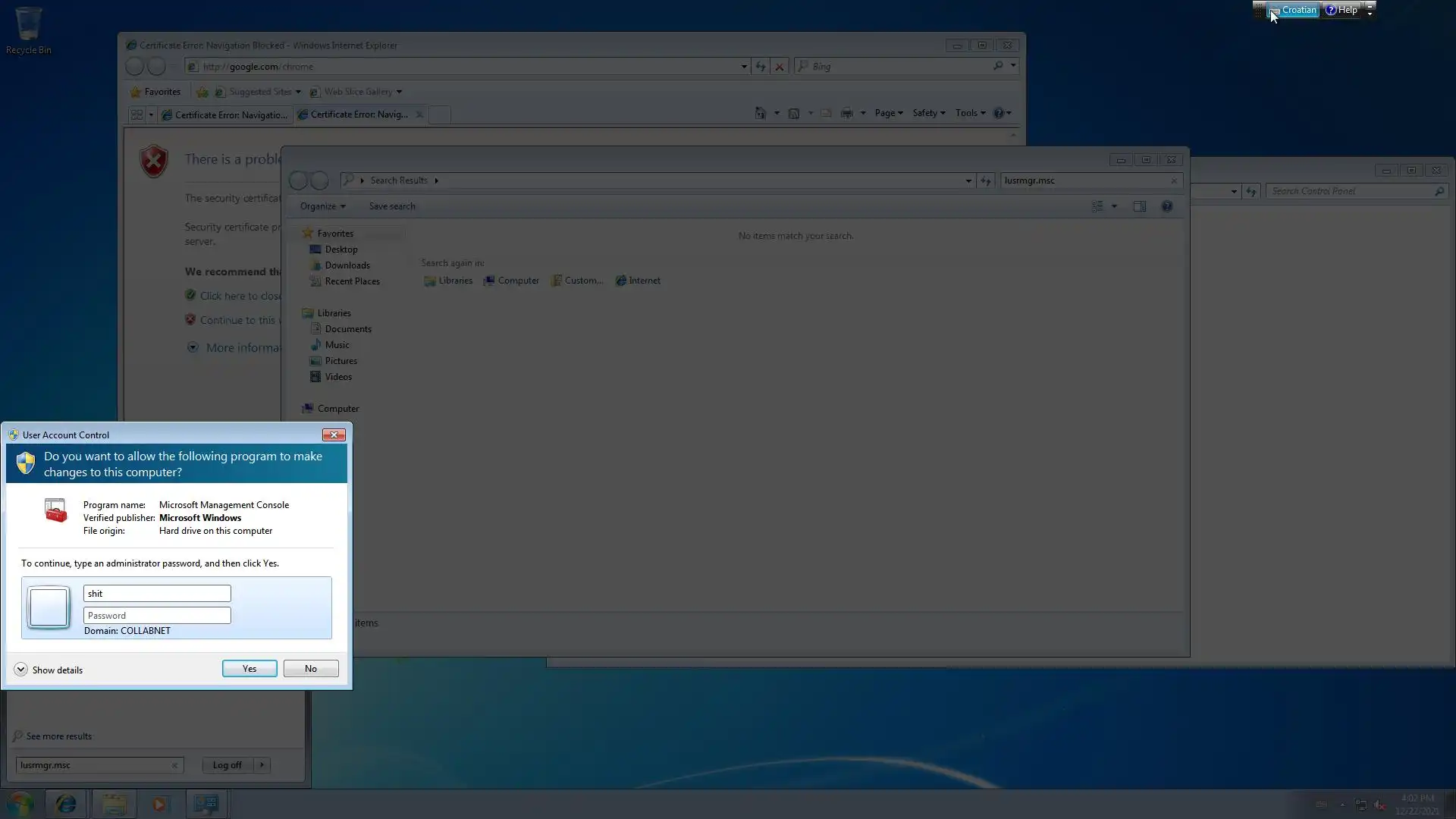Click the username field containing 'shit'
The height and width of the screenshot is (819, 1456).
pyautogui.click(x=157, y=593)
